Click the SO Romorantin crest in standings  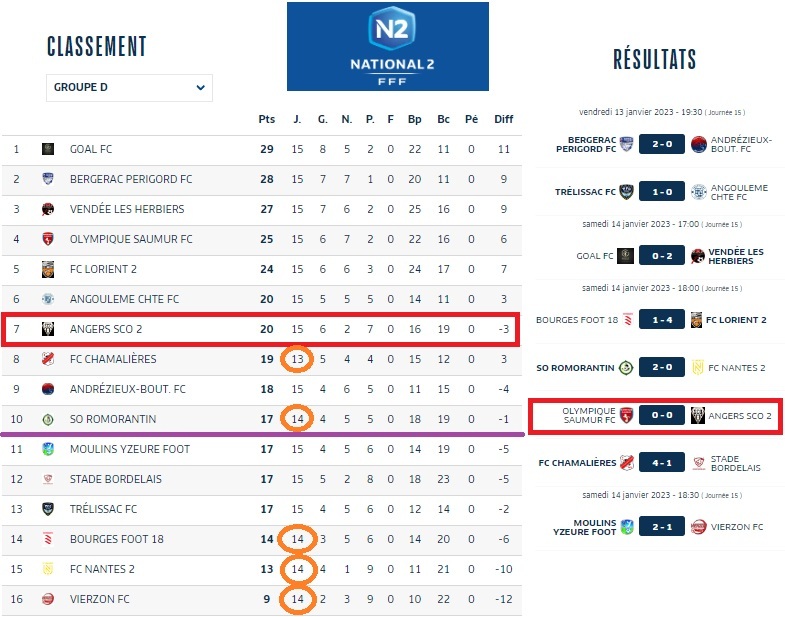(47, 419)
